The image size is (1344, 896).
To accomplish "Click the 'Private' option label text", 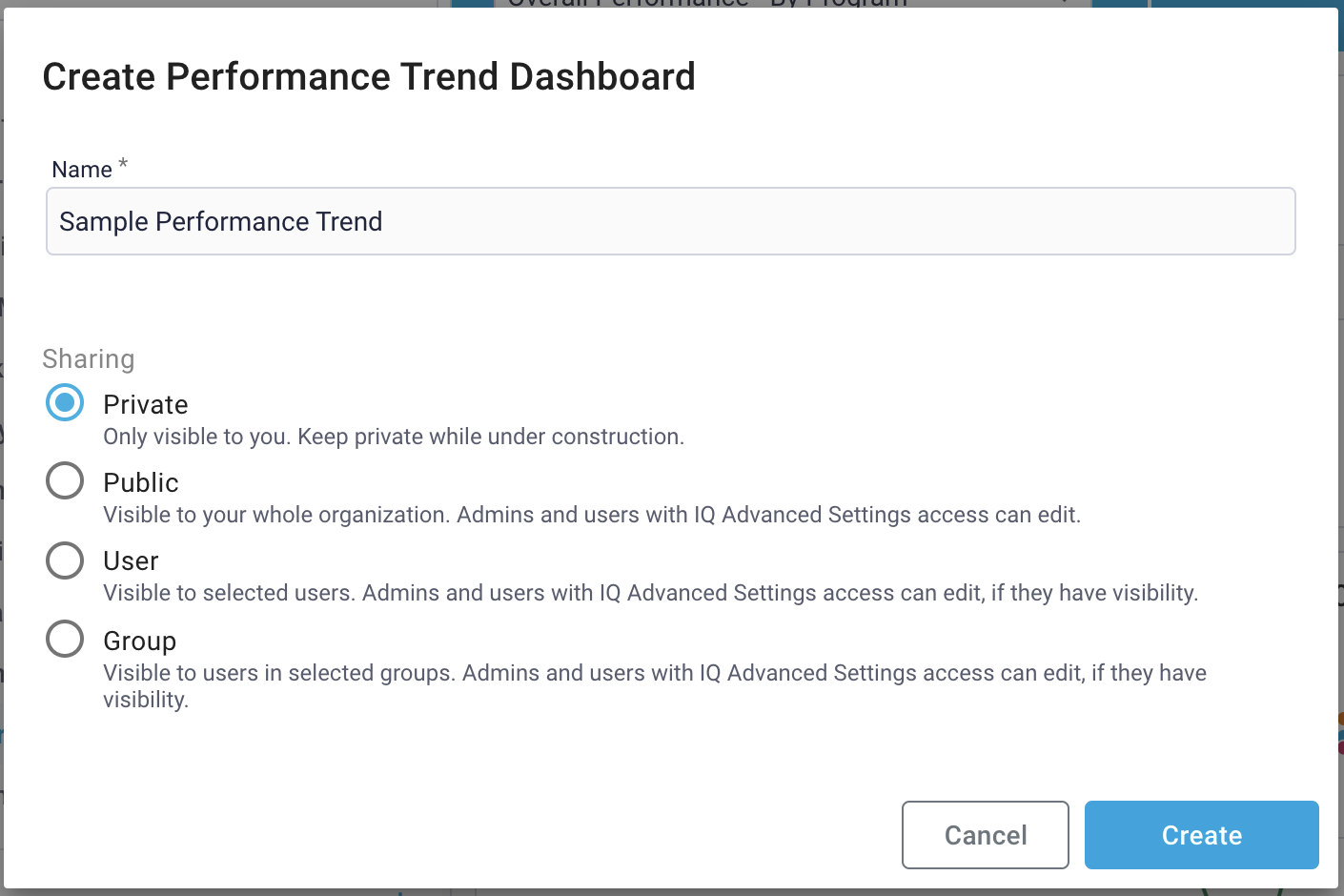I will 146,405.
